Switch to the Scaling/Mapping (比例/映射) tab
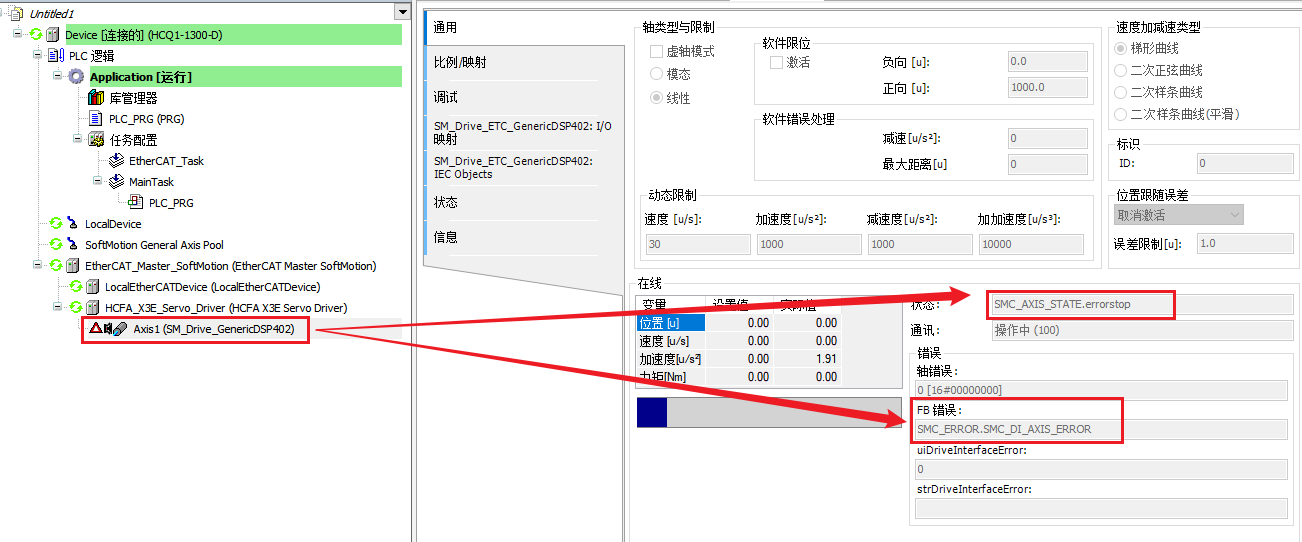1302x542 pixels. pos(461,62)
